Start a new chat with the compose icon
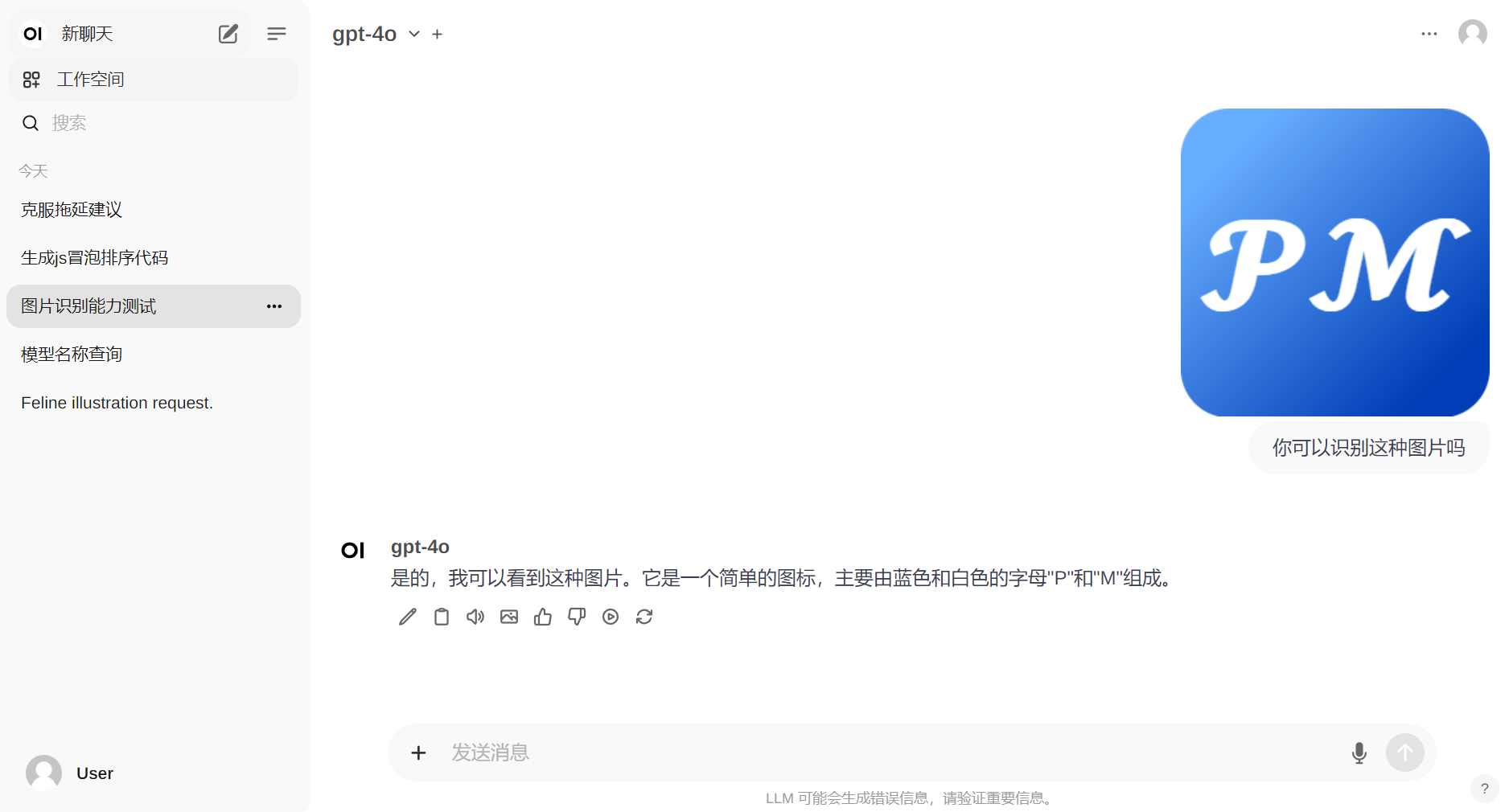Screen dimensions: 1509x812 point(228,34)
